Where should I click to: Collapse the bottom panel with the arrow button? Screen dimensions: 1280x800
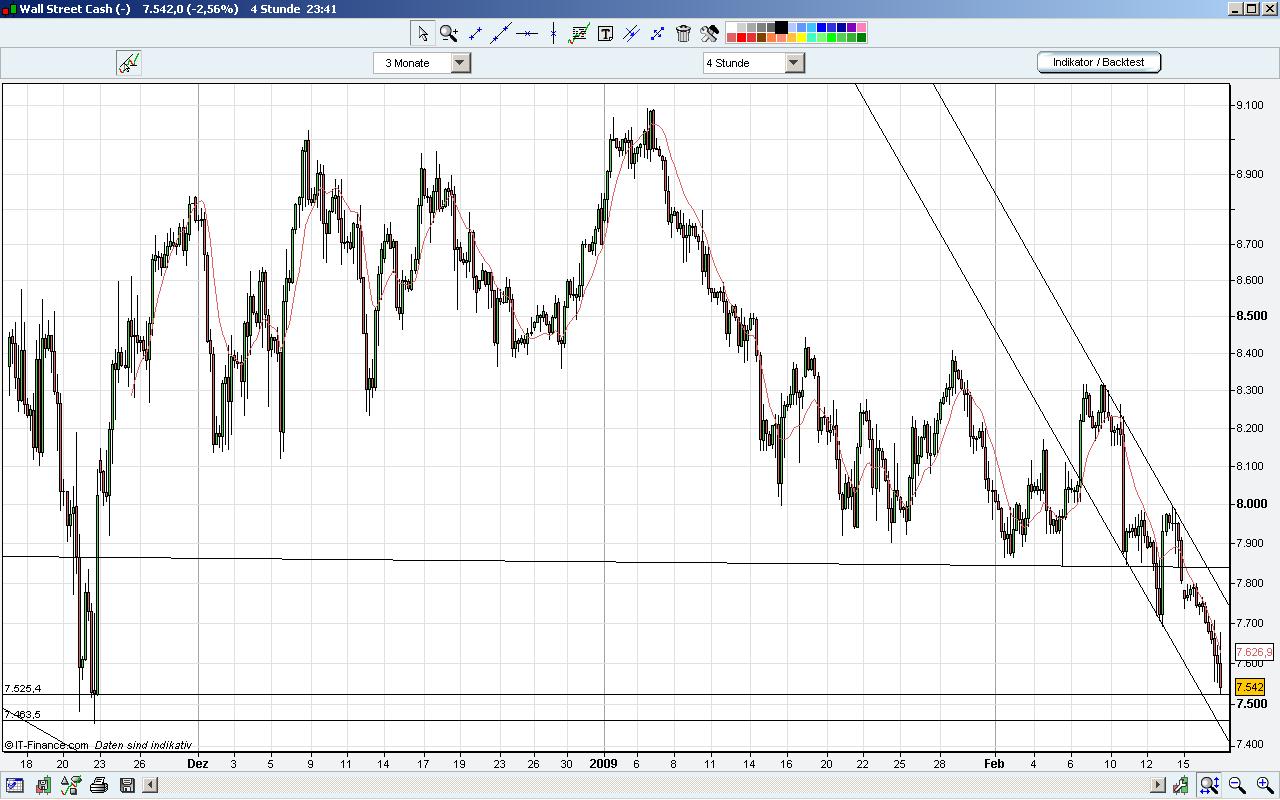(x=150, y=785)
